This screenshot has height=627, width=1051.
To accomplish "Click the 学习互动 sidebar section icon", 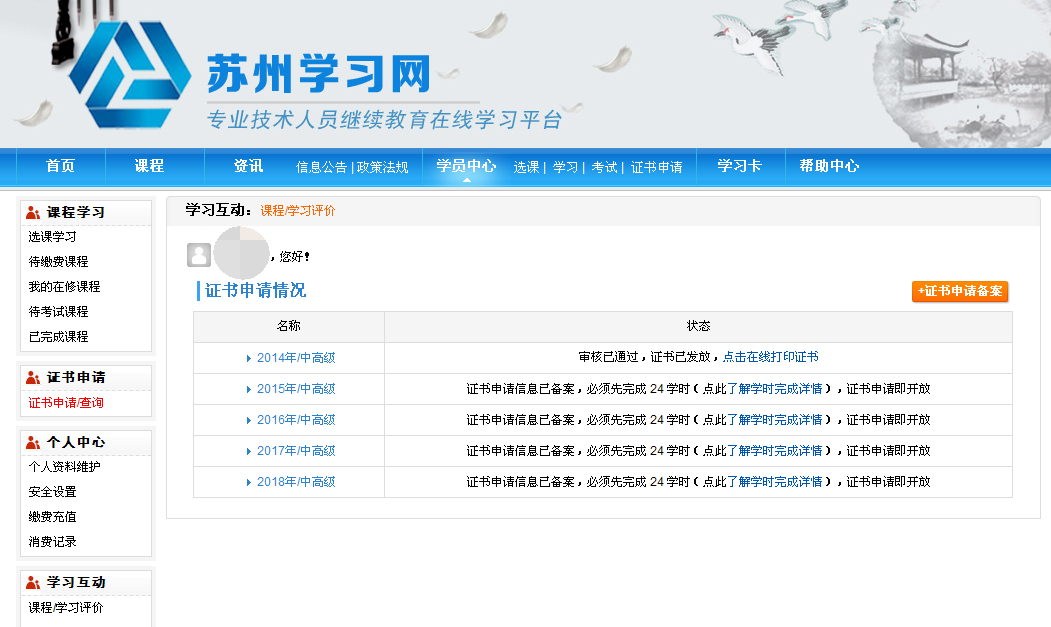I will tap(33, 582).
